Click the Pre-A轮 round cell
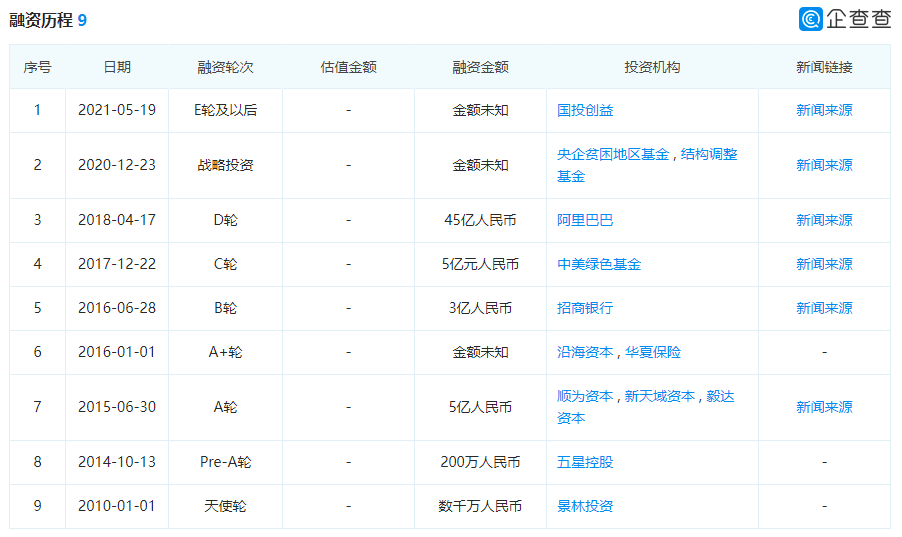 click(x=225, y=462)
